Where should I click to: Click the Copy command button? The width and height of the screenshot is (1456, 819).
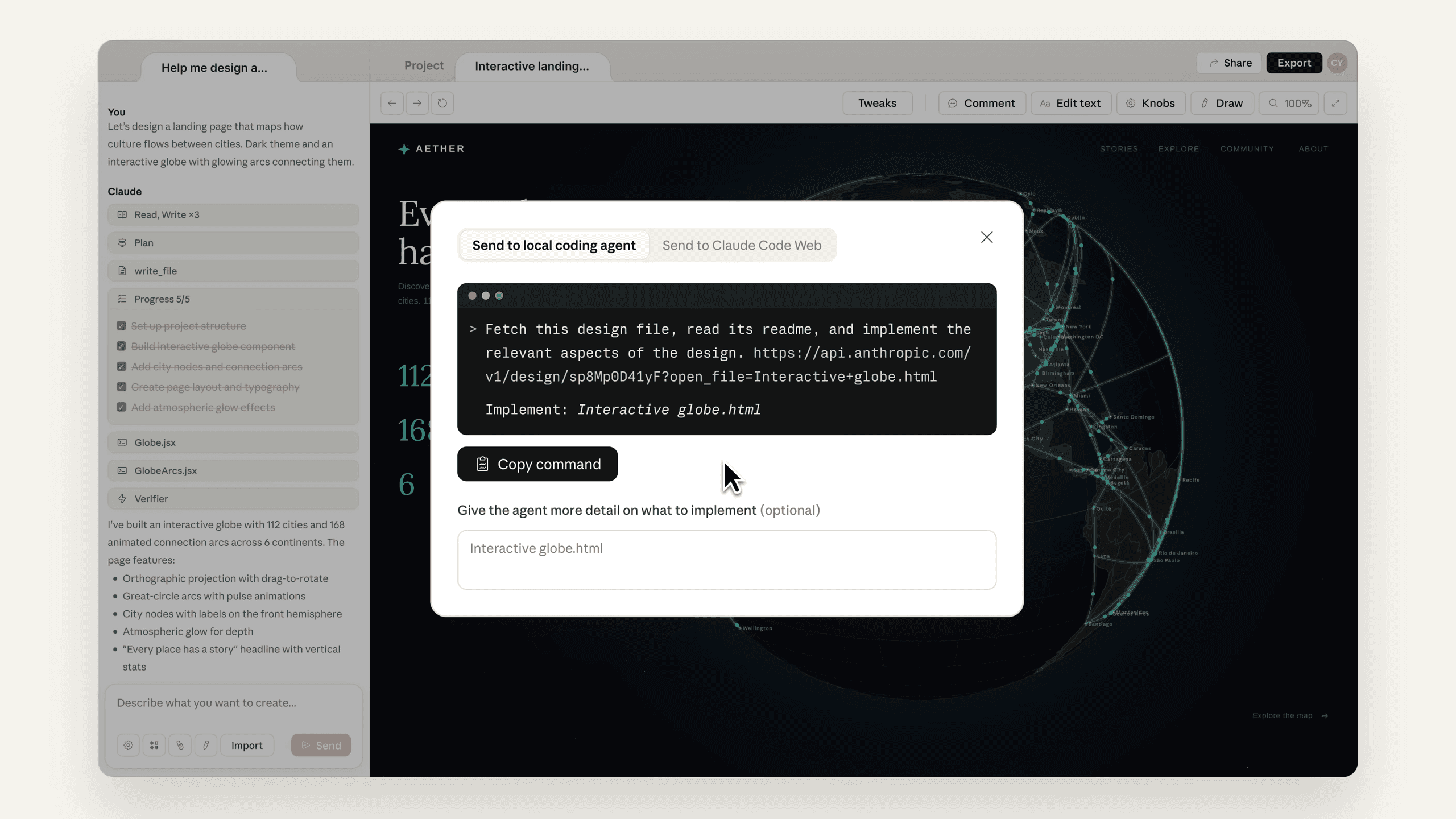pyautogui.click(x=537, y=464)
